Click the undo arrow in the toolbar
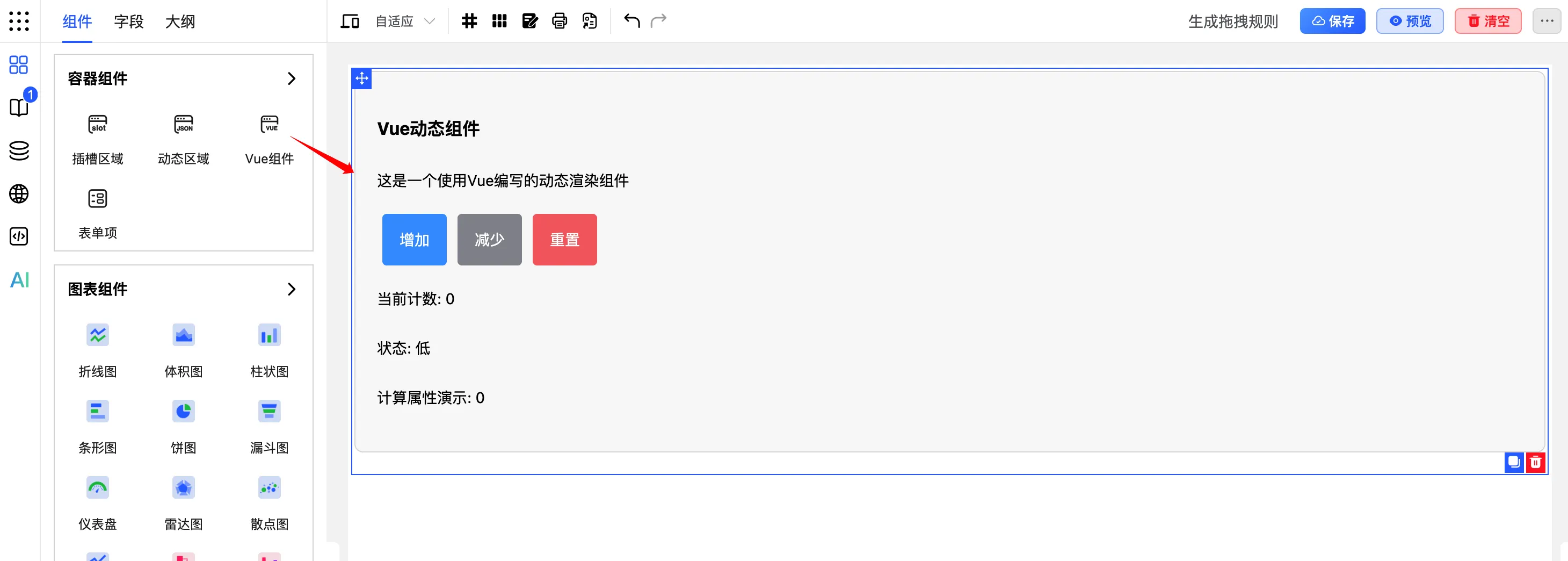The width and height of the screenshot is (1568, 561). (x=630, y=21)
